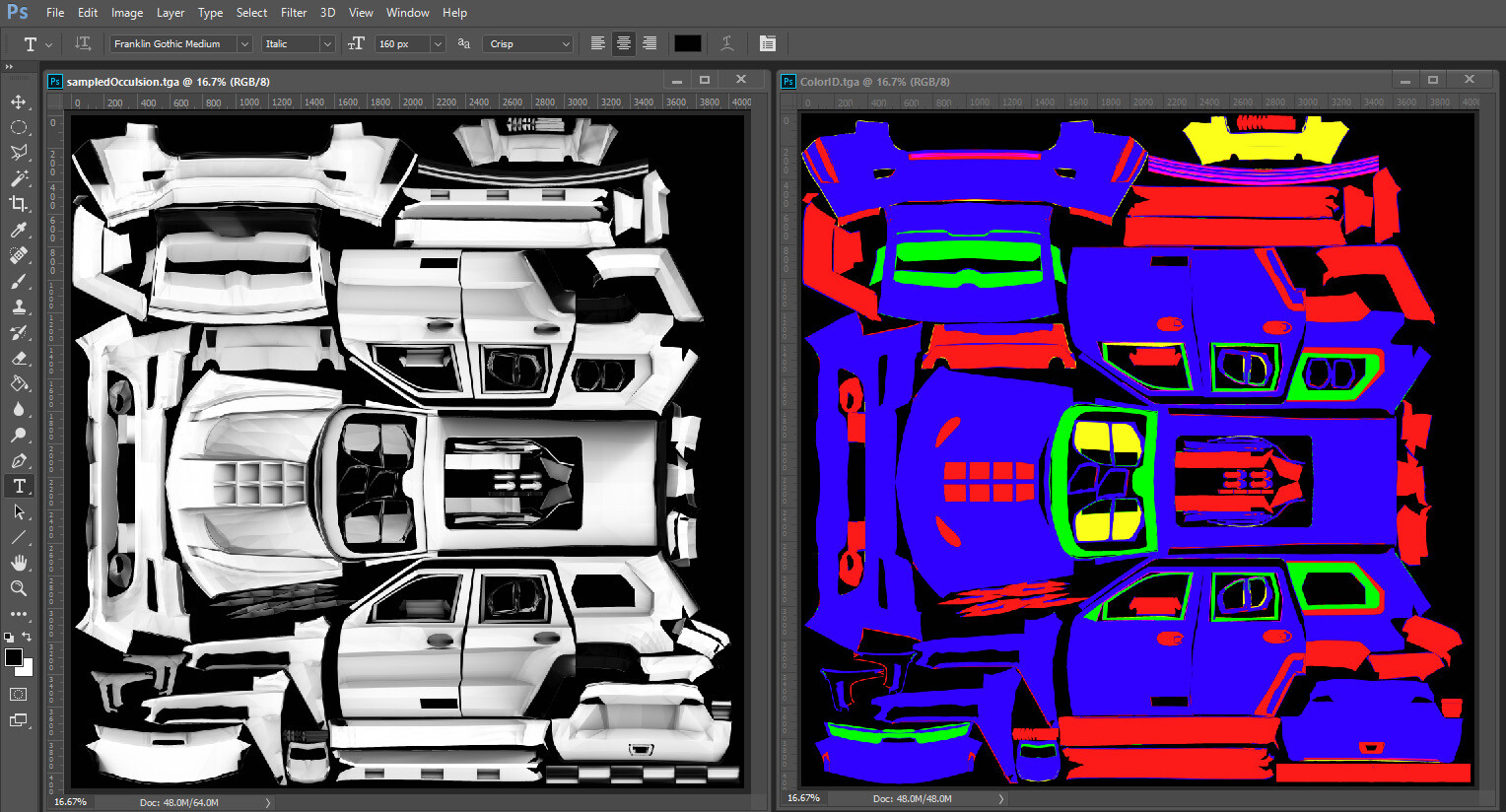
Task: Open the Filter menu
Action: (x=293, y=12)
